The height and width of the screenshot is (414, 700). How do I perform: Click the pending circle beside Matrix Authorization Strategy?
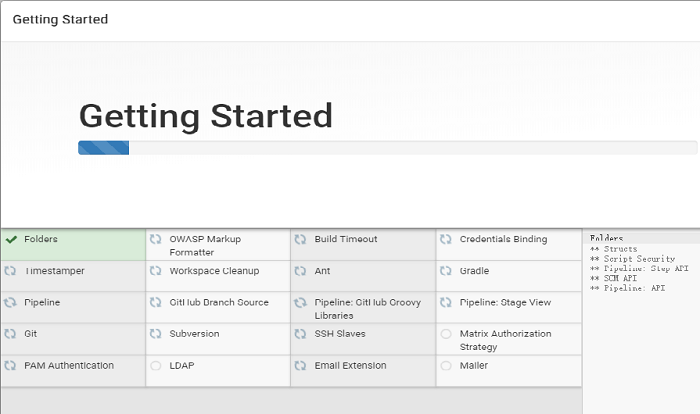[x=445, y=334]
